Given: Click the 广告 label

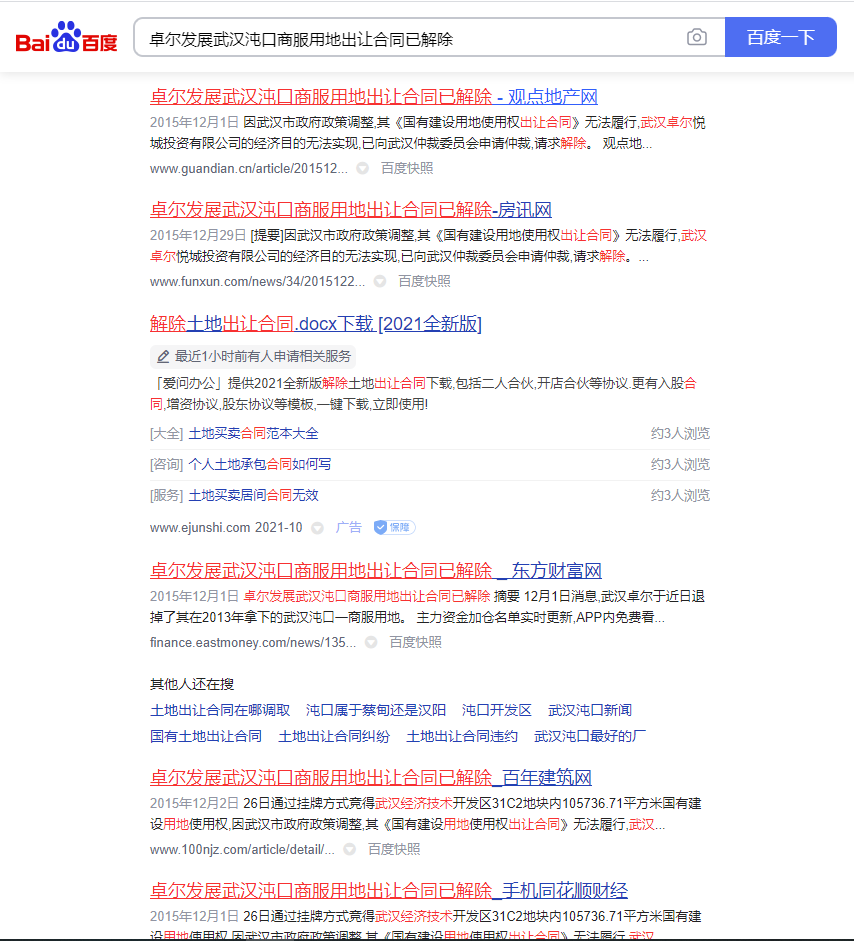Looking at the screenshot, I should tap(348, 528).
